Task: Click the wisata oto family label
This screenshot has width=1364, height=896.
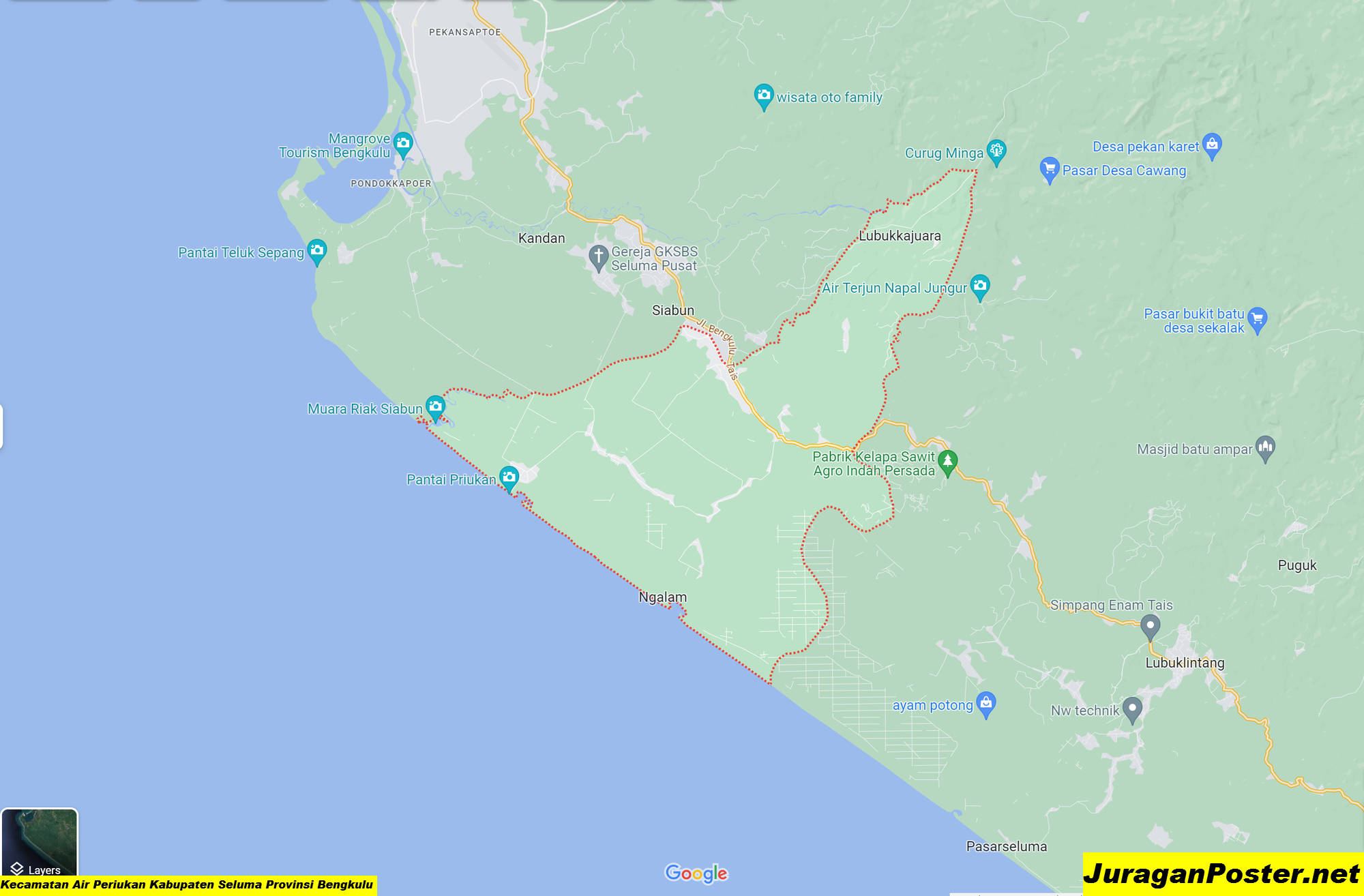Action: tap(829, 98)
